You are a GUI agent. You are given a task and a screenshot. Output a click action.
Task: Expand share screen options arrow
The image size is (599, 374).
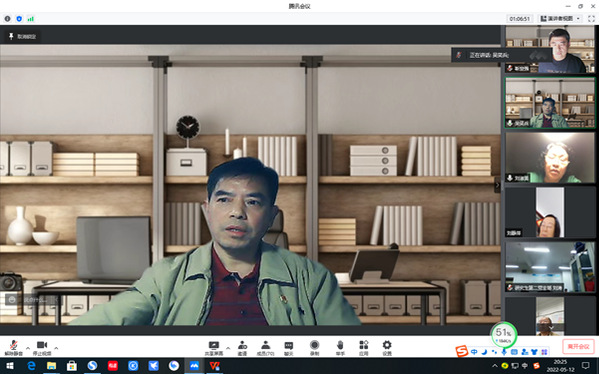(x=228, y=348)
